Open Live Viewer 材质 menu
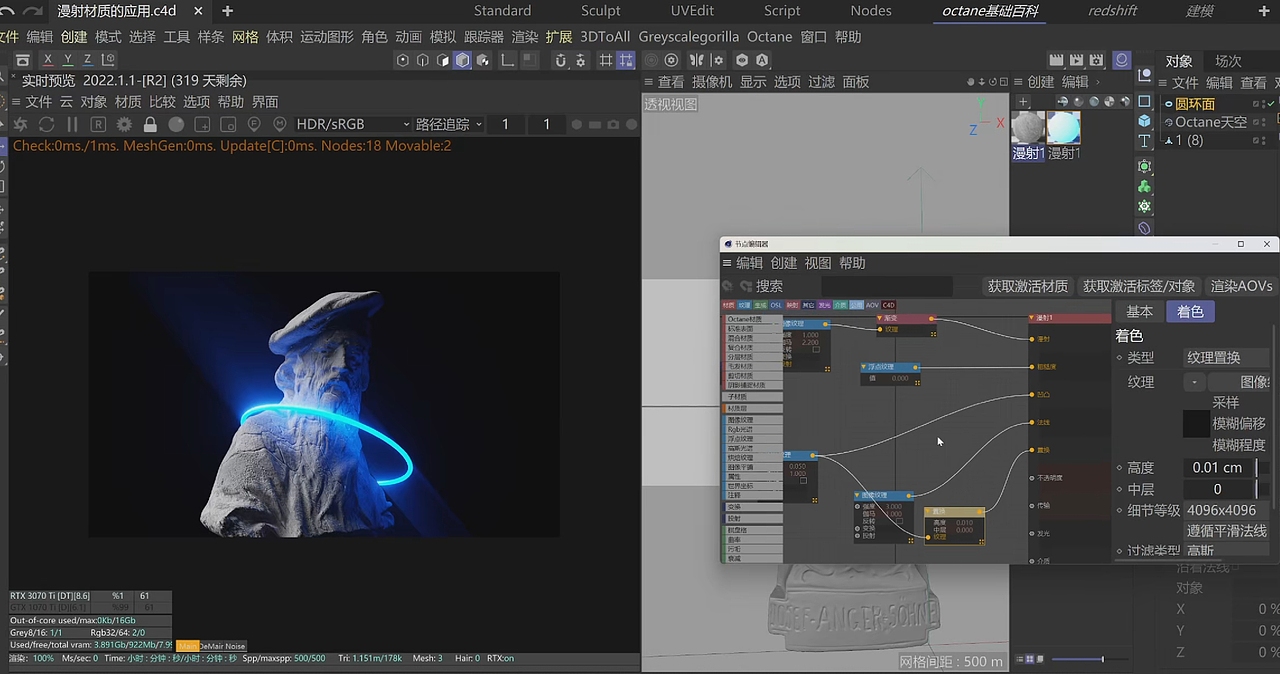The width and height of the screenshot is (1280, 674). point(128,102)
